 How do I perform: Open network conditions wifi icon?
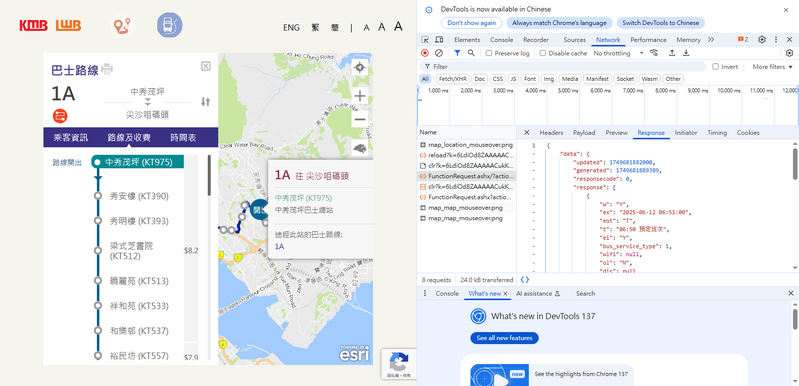click(654, 53)
